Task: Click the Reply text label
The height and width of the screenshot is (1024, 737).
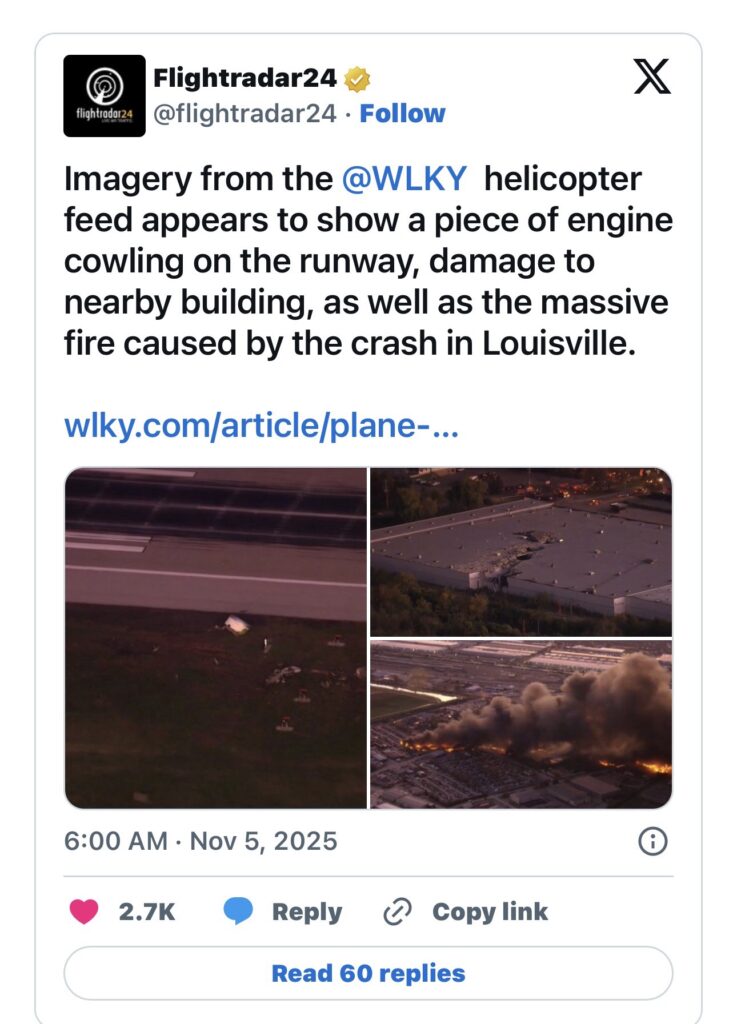Action: [x=307, y=912]
